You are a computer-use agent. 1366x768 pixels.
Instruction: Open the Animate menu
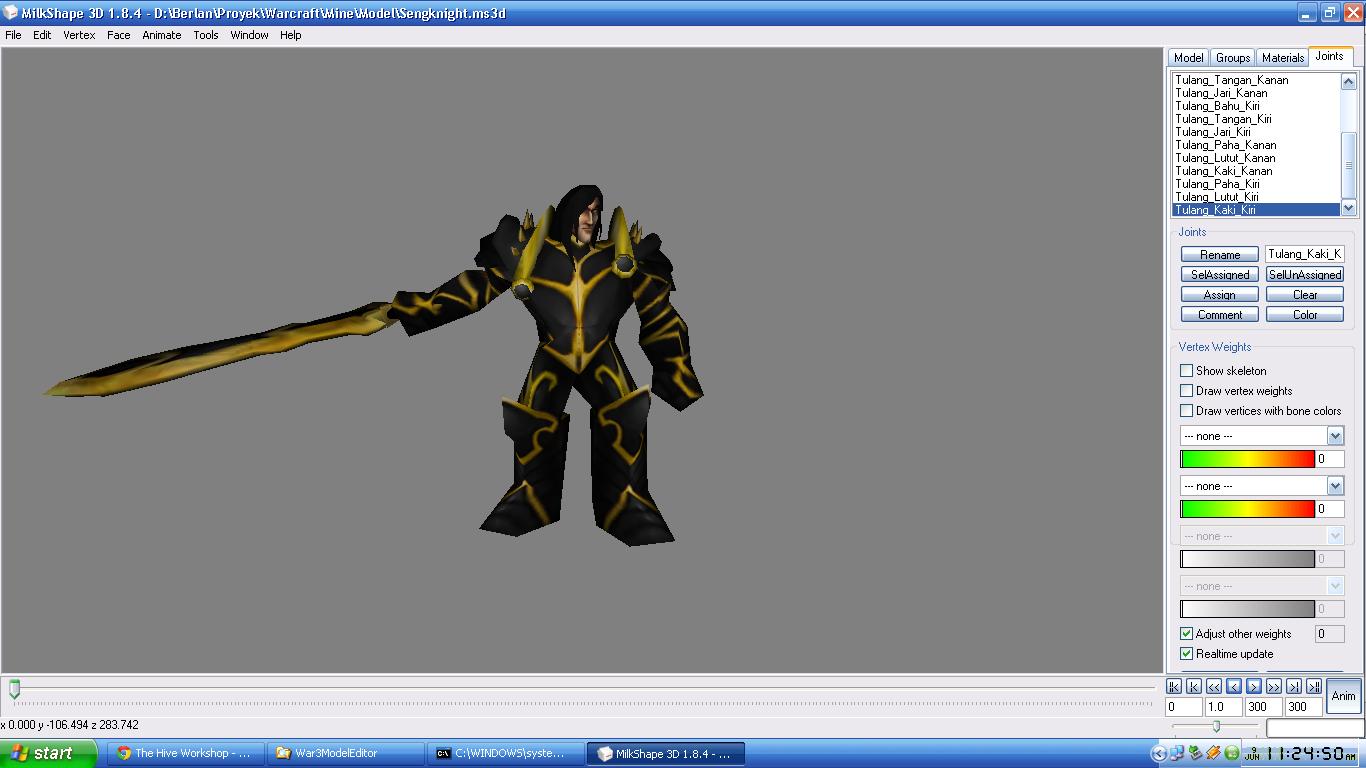coord(162,35)
